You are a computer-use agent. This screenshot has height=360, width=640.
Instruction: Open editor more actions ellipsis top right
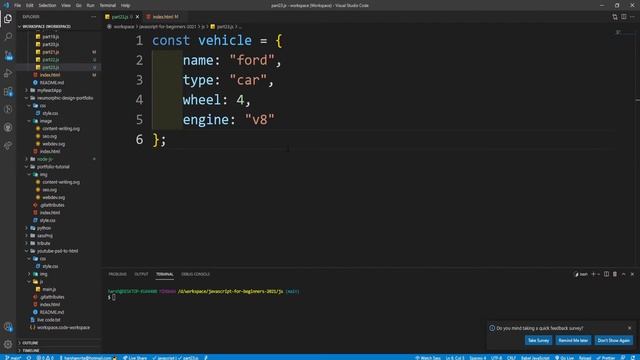click(x=632, y=17)
